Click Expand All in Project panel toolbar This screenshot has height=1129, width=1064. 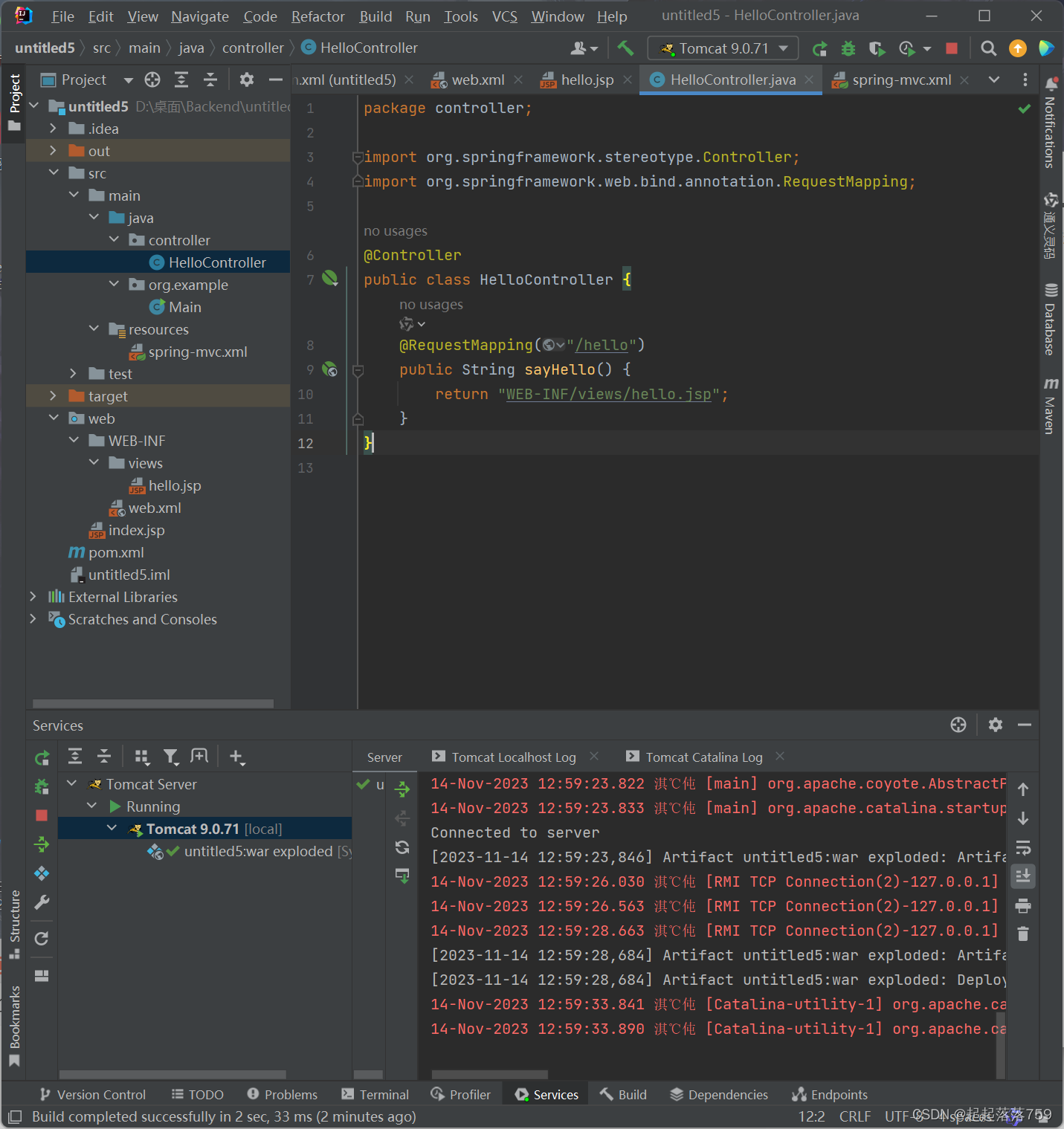point(181,80)
